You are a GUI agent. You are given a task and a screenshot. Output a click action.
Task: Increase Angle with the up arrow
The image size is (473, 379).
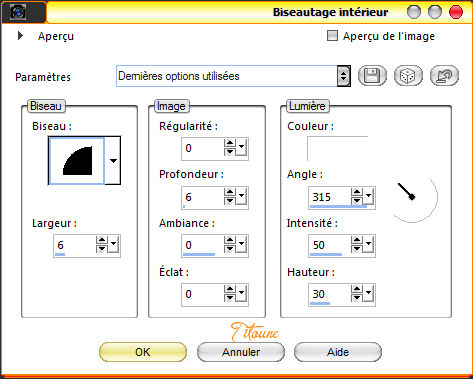(357, 192)
